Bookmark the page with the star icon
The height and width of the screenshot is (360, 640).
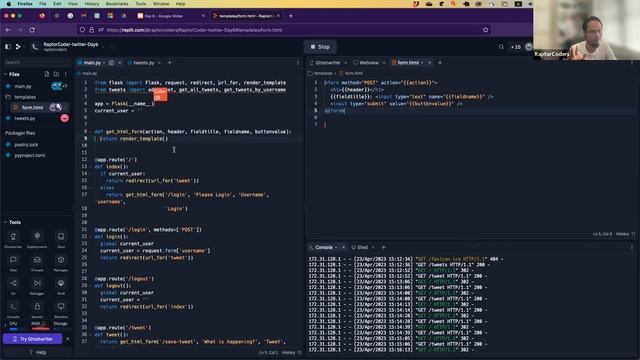coord(485,29)
